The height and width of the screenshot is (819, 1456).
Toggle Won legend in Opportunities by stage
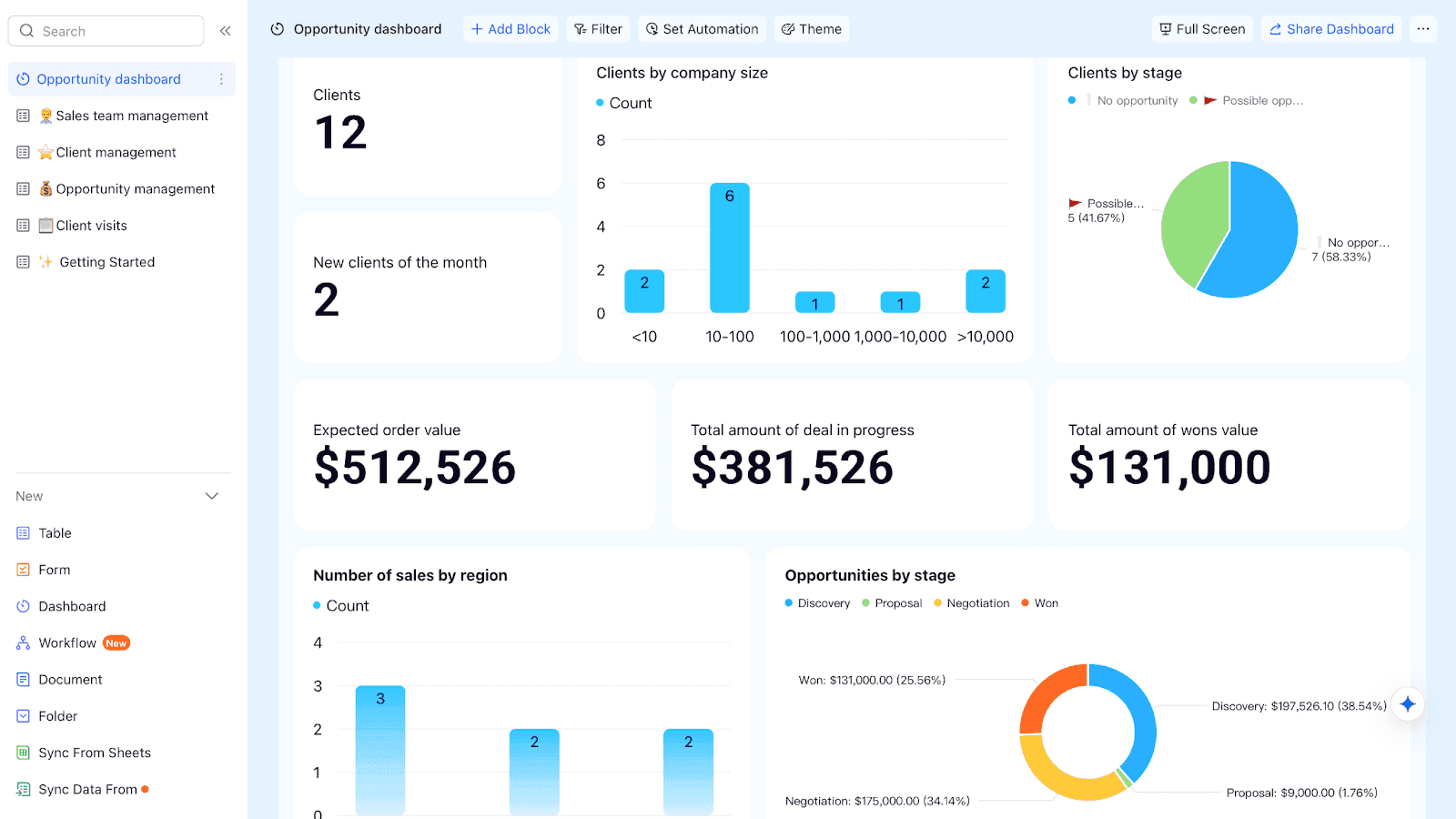click(x=1039, y=603)
